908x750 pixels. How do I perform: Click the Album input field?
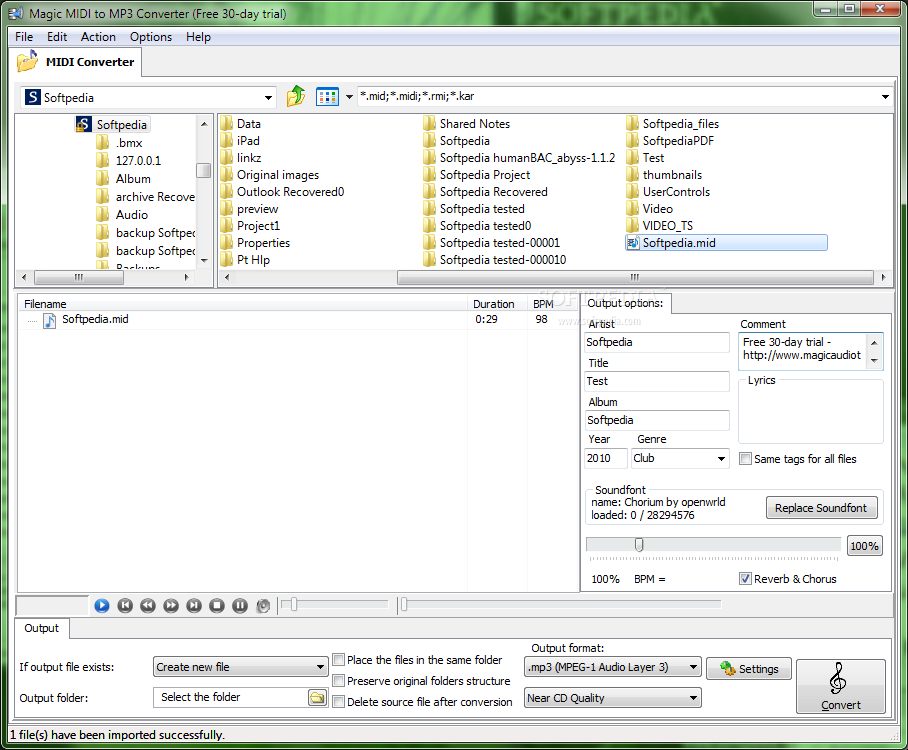(657, 420)
